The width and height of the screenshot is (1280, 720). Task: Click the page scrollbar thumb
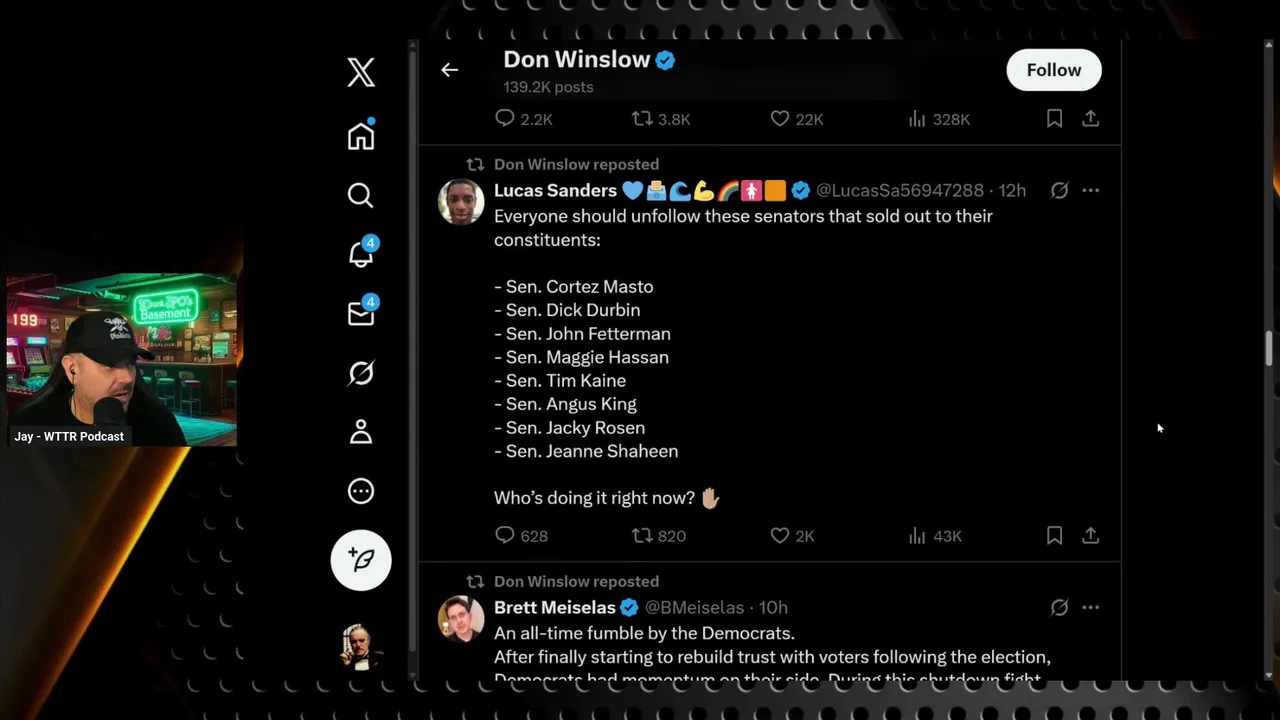[1270, 348]
